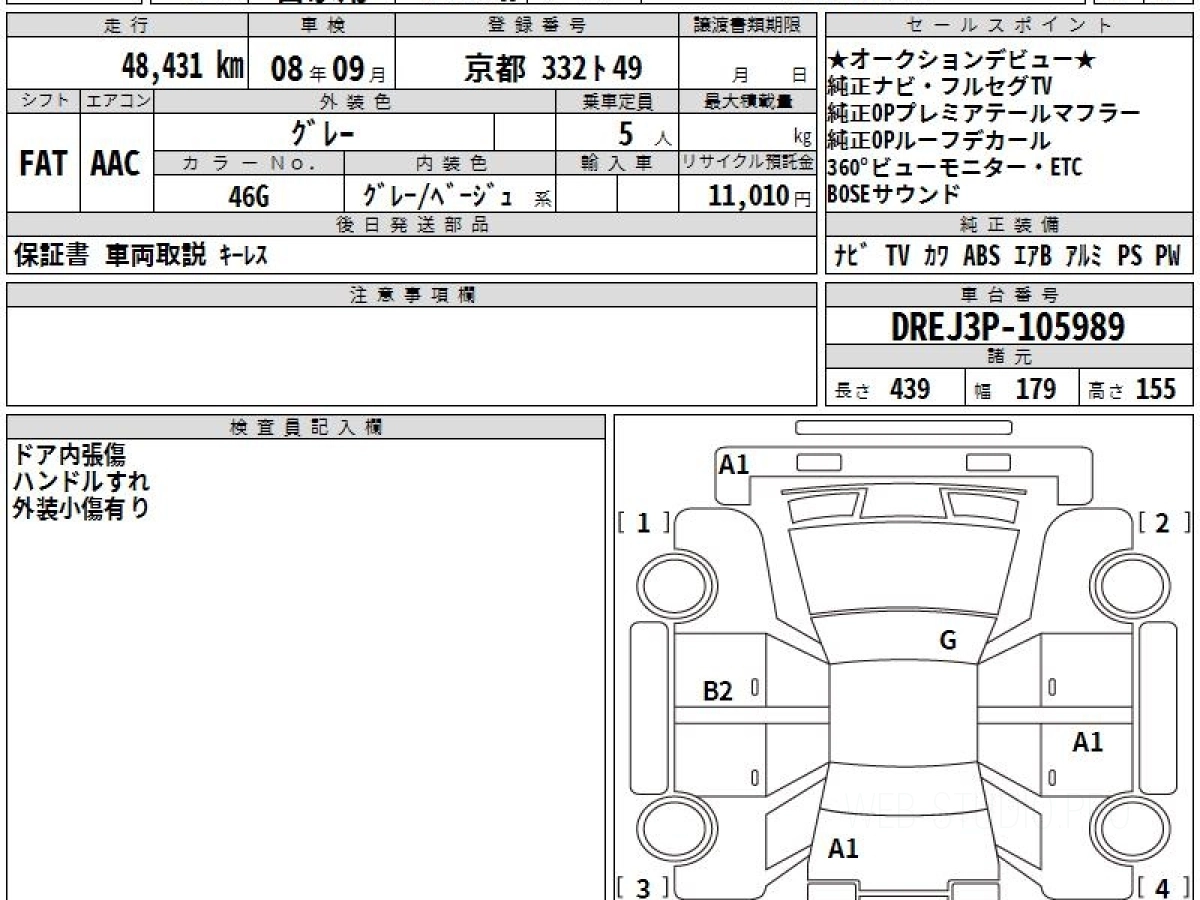Select chassis number DREJ3P-105989
Image resolution: width=1200 pixels, height=900 pixels.
click(1008, 327)
